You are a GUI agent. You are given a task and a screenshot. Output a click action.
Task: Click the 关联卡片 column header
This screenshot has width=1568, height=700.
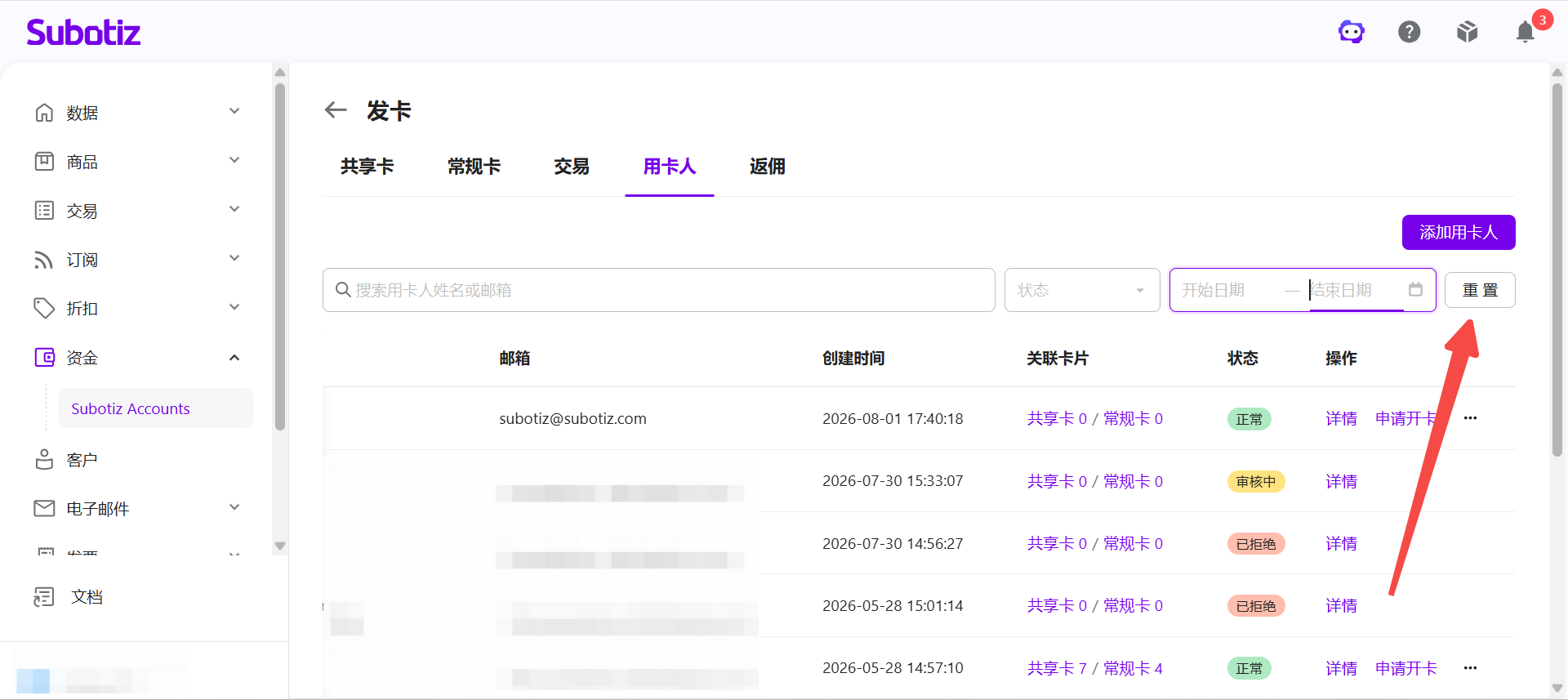[x=1058, y=358]
